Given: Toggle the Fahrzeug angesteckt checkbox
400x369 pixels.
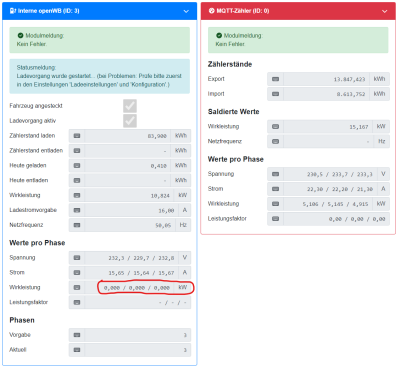Looking at the screenshot, I should (130, 106).
